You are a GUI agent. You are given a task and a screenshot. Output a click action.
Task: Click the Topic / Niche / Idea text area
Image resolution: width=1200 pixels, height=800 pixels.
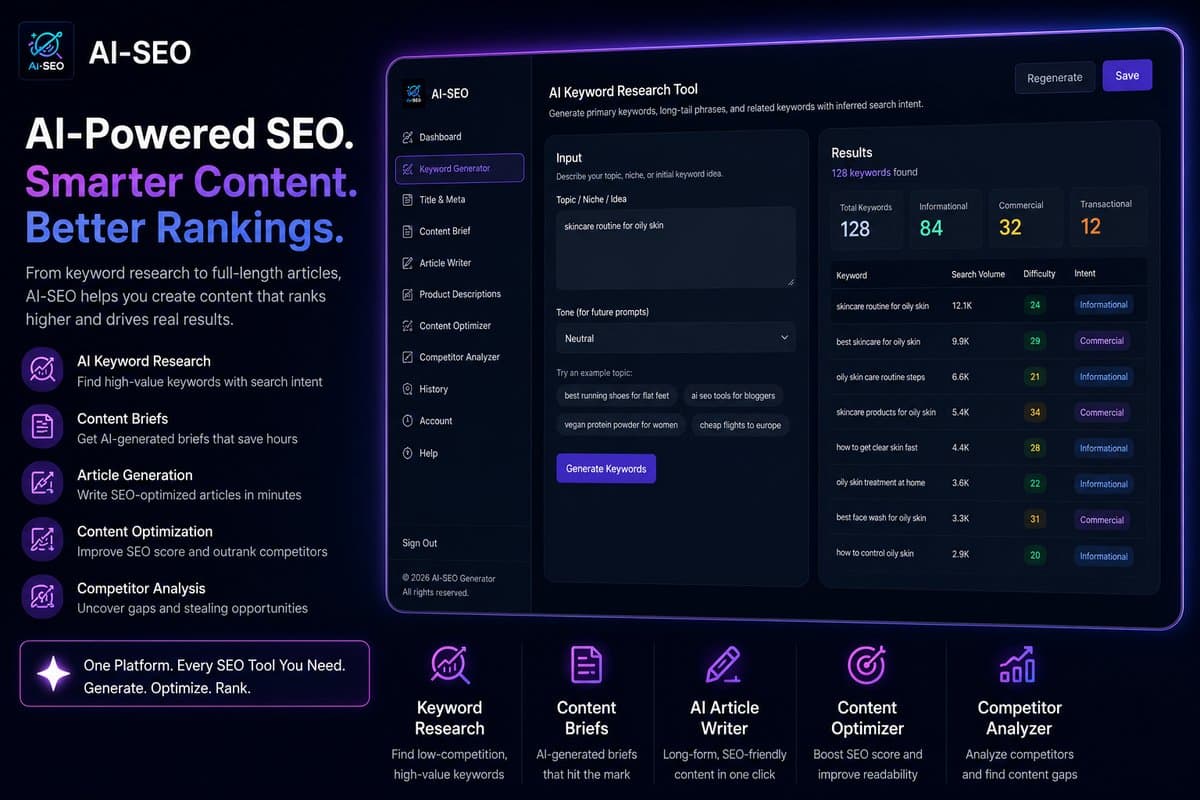click(676, 248)
